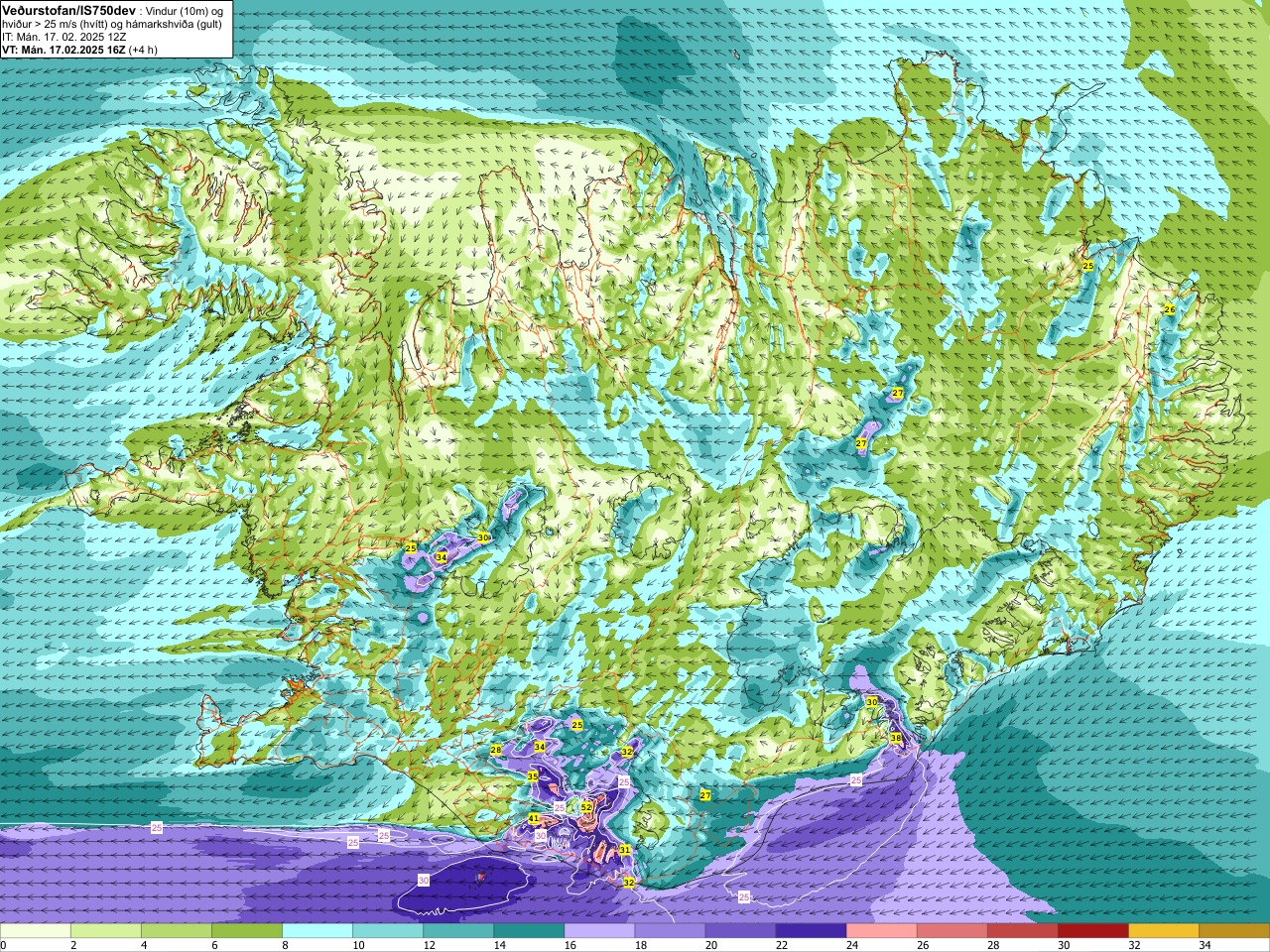Click the 8–10 m/s light cyan legend swatch
Image resolution: width=1270 pixels, height=952 pixels.
click(x=317, y=931)
